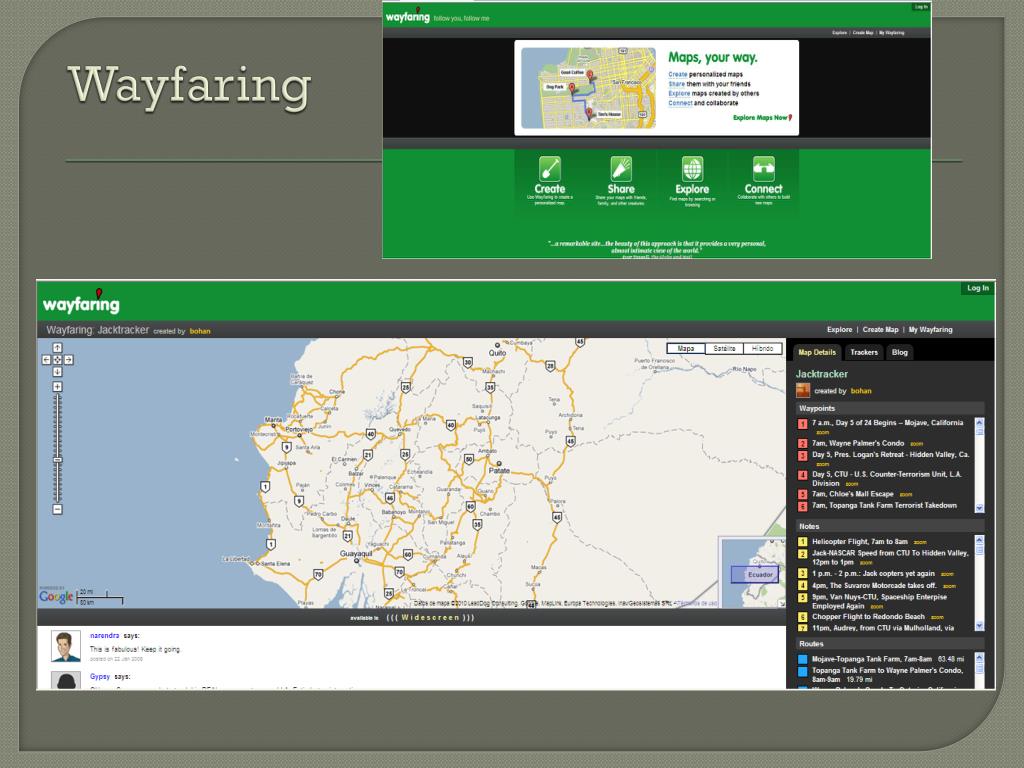Click the Create shovel icon on the homepage
Viewport: 1024px width, 768px height.
click(x=550, y=168)
